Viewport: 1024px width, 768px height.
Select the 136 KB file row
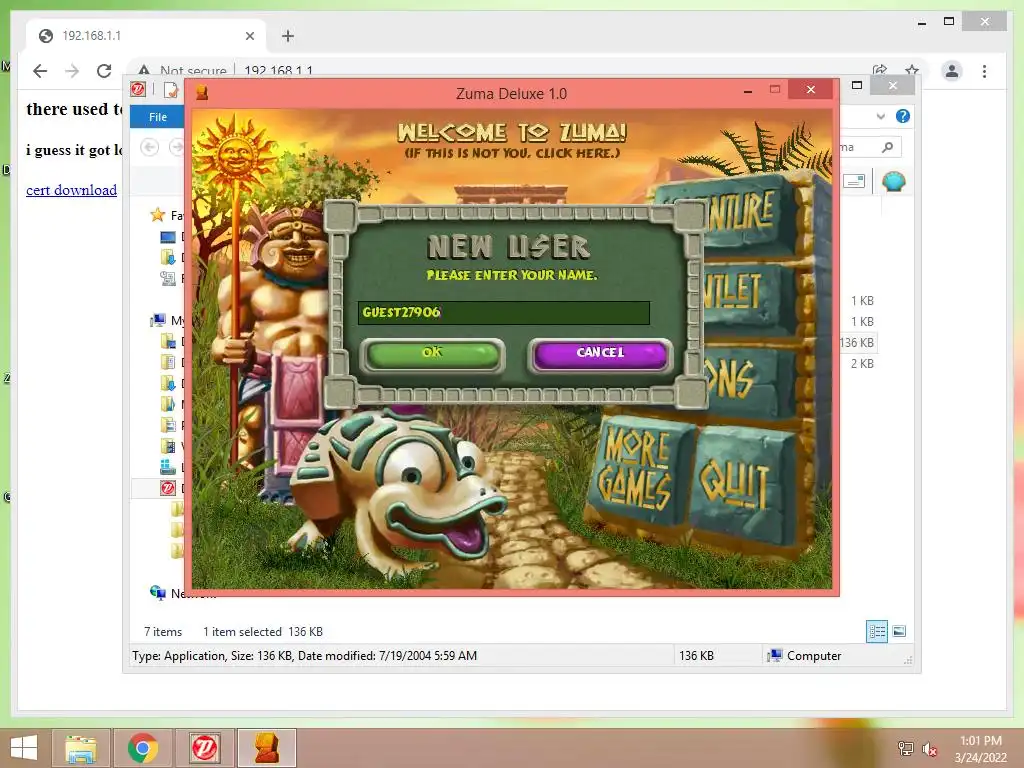coord(857,342)
